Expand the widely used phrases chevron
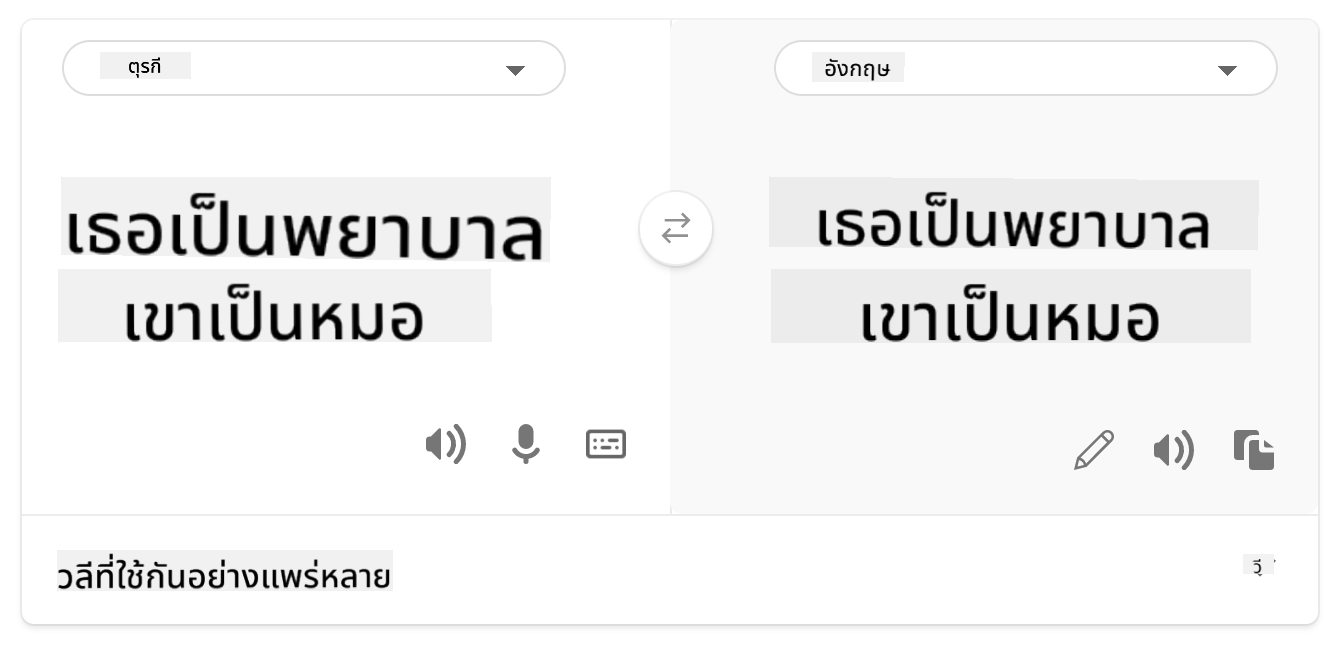The height and width of the screenshot is (660, 1344). [x=1259, y=567]
